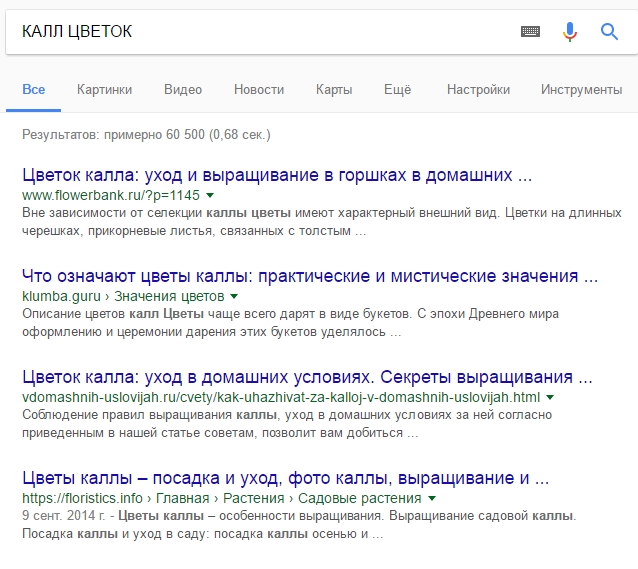Open the 'Карты' tab
This screenshot has width=638, height=569.
click(x=334, y=90)
